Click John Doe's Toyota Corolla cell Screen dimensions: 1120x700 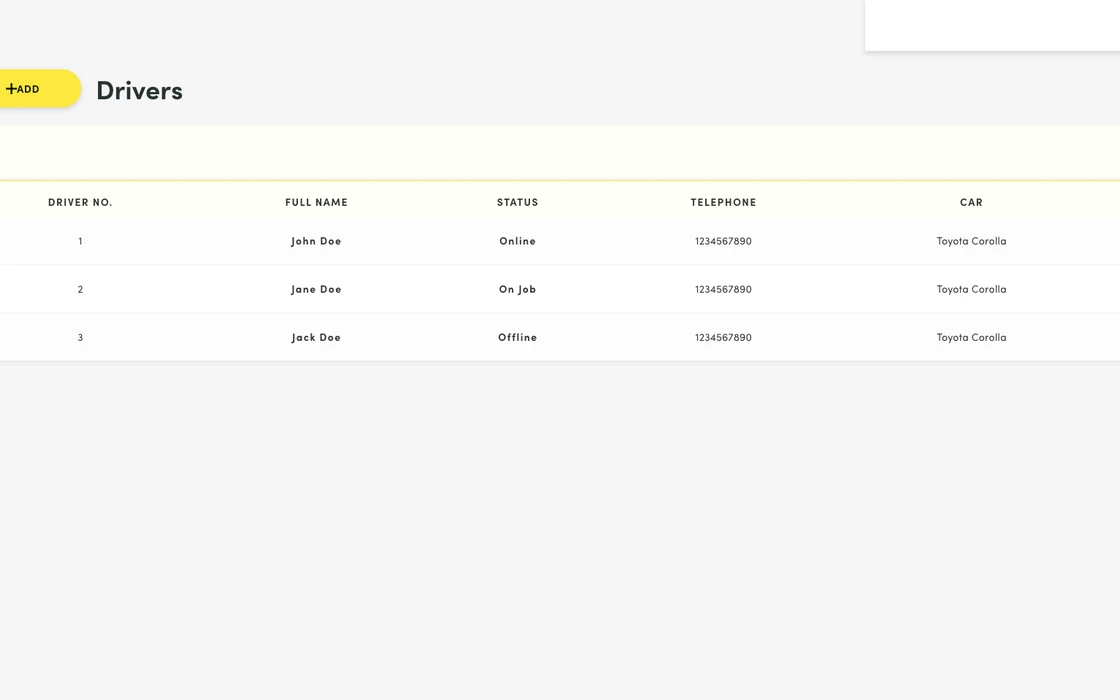971,241
